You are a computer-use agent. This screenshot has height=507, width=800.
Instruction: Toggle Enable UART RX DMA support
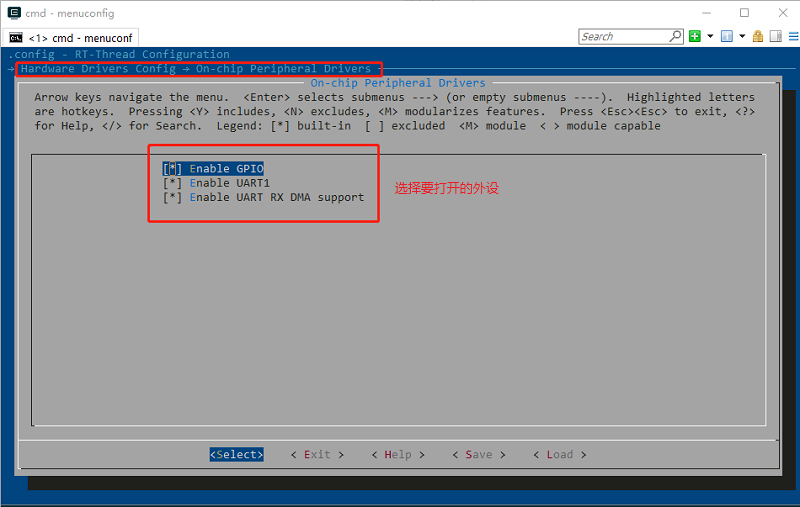(x=170, y=197)
